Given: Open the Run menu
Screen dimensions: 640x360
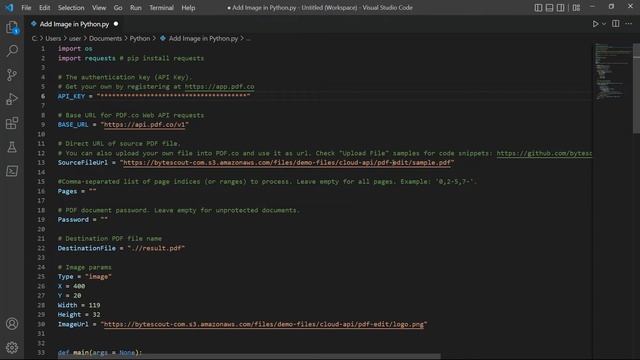Looking at the screenshot, I should (x=136, y=8).
